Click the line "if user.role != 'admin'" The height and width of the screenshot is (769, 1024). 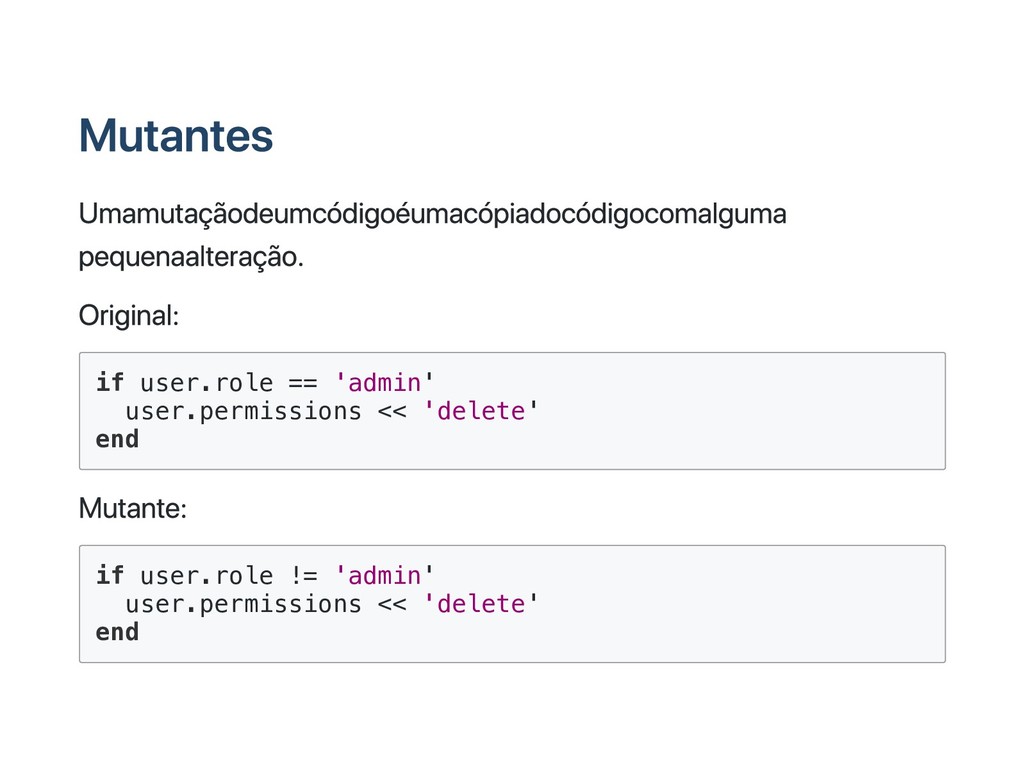[x=264, y=576]
